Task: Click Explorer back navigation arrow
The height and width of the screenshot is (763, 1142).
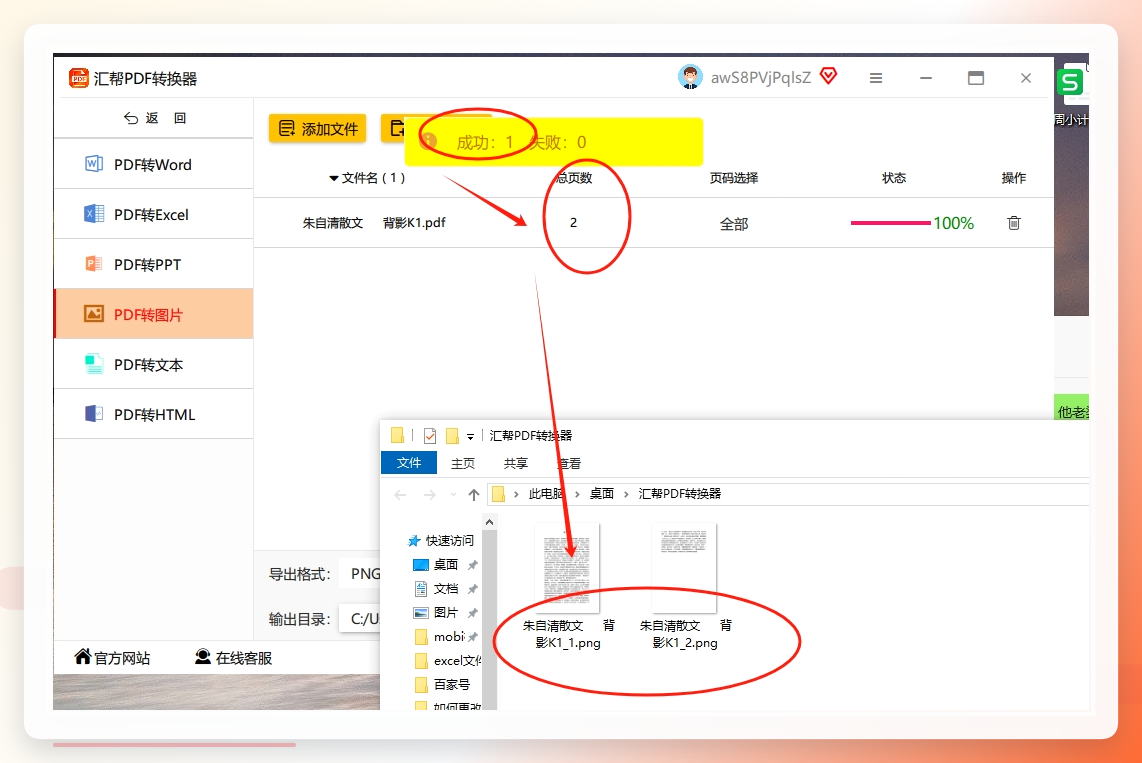Action: pos(400,495)
